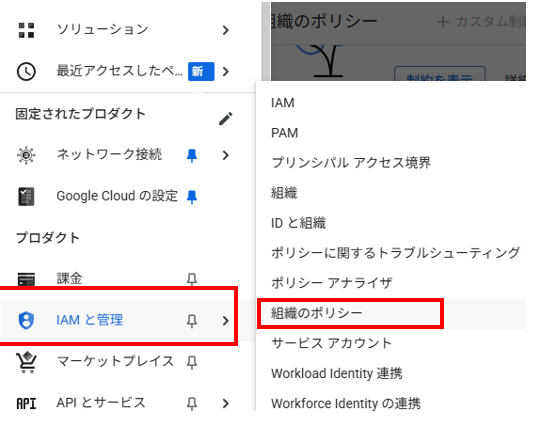
Task: Open Workload Identity 連携
Action: coord(337,373)
